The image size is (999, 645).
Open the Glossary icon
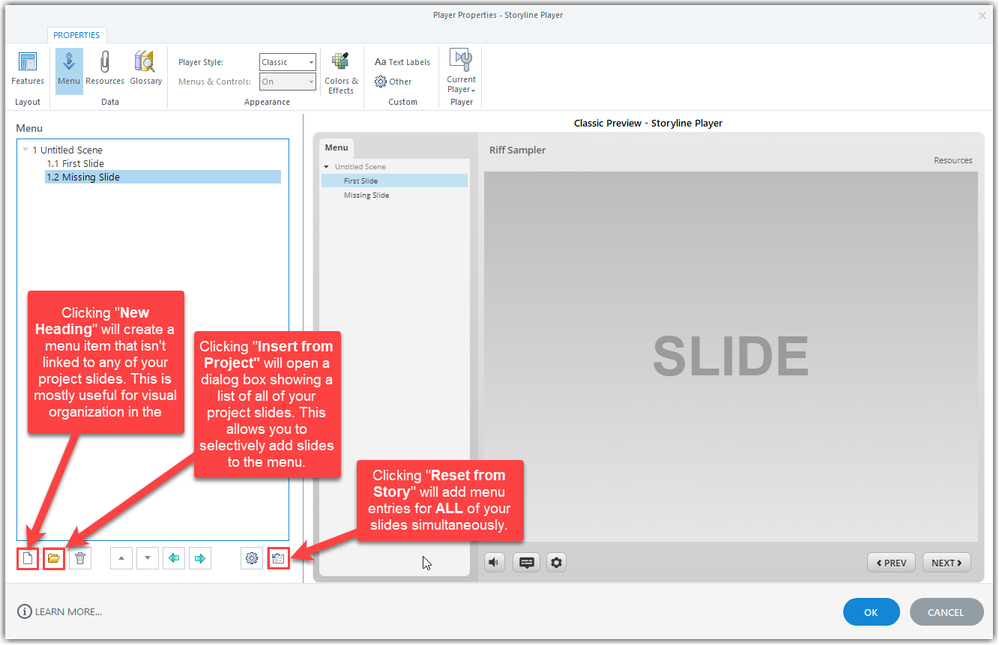[x=146, y=69]
